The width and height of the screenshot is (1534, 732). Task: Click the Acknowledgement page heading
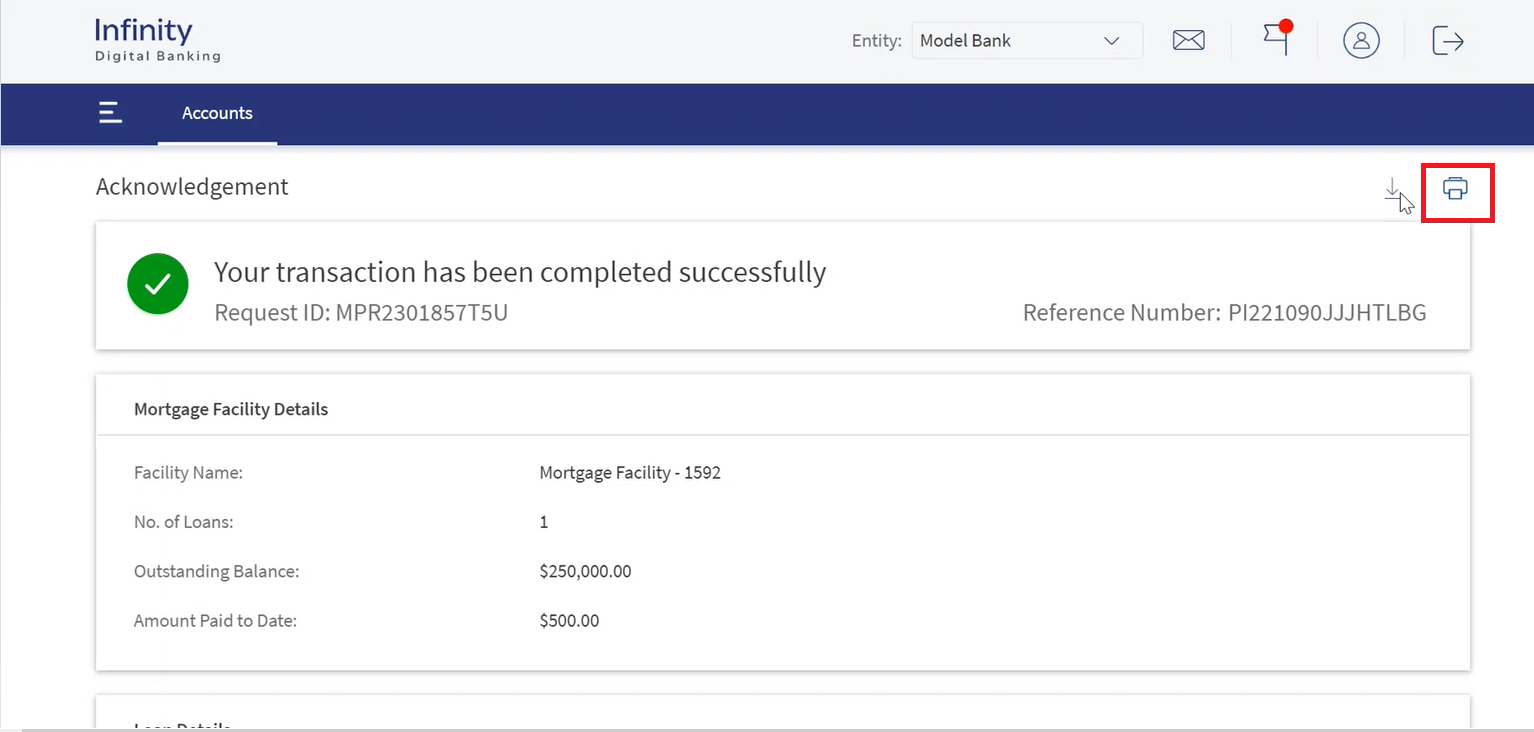click(x=192, y=187)
